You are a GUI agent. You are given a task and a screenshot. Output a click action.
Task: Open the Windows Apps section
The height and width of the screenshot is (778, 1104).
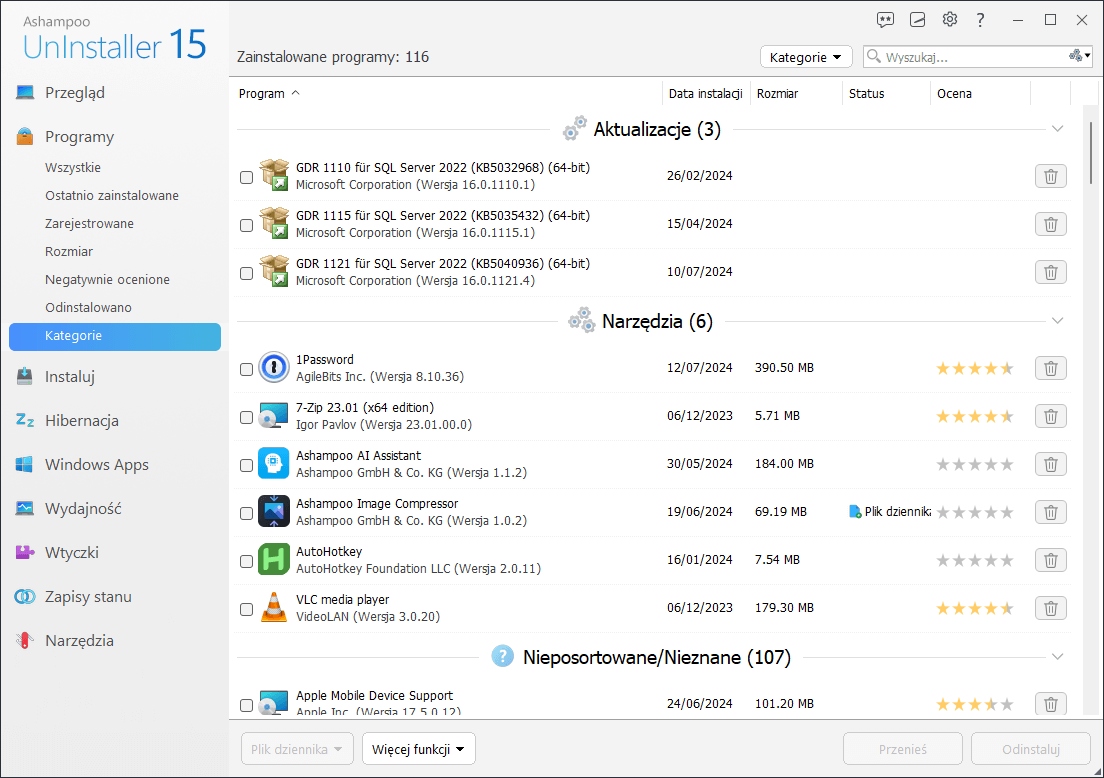pyautogui.click(x=96, y=465)
